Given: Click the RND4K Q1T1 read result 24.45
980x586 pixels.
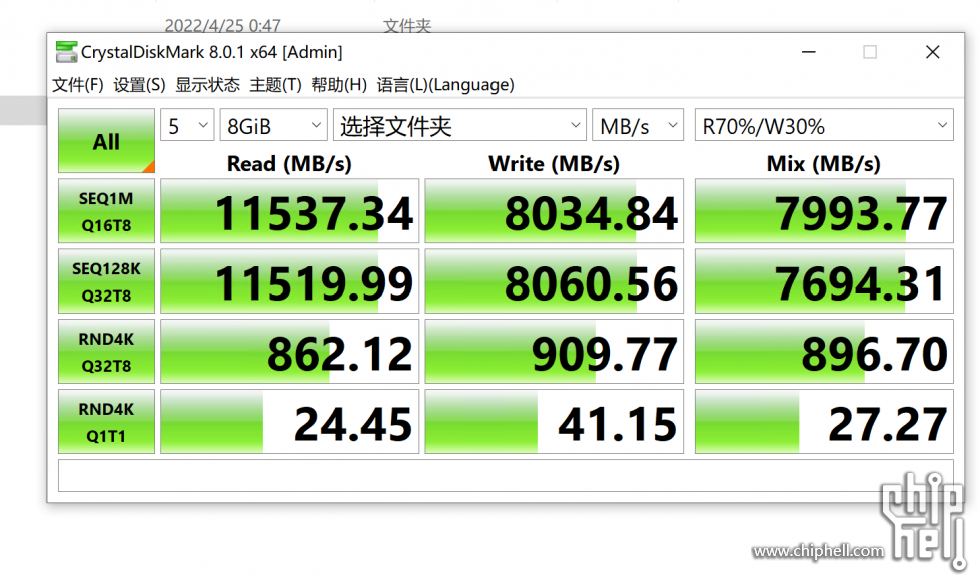Looking at the screenshot, I should pos(289,422).
